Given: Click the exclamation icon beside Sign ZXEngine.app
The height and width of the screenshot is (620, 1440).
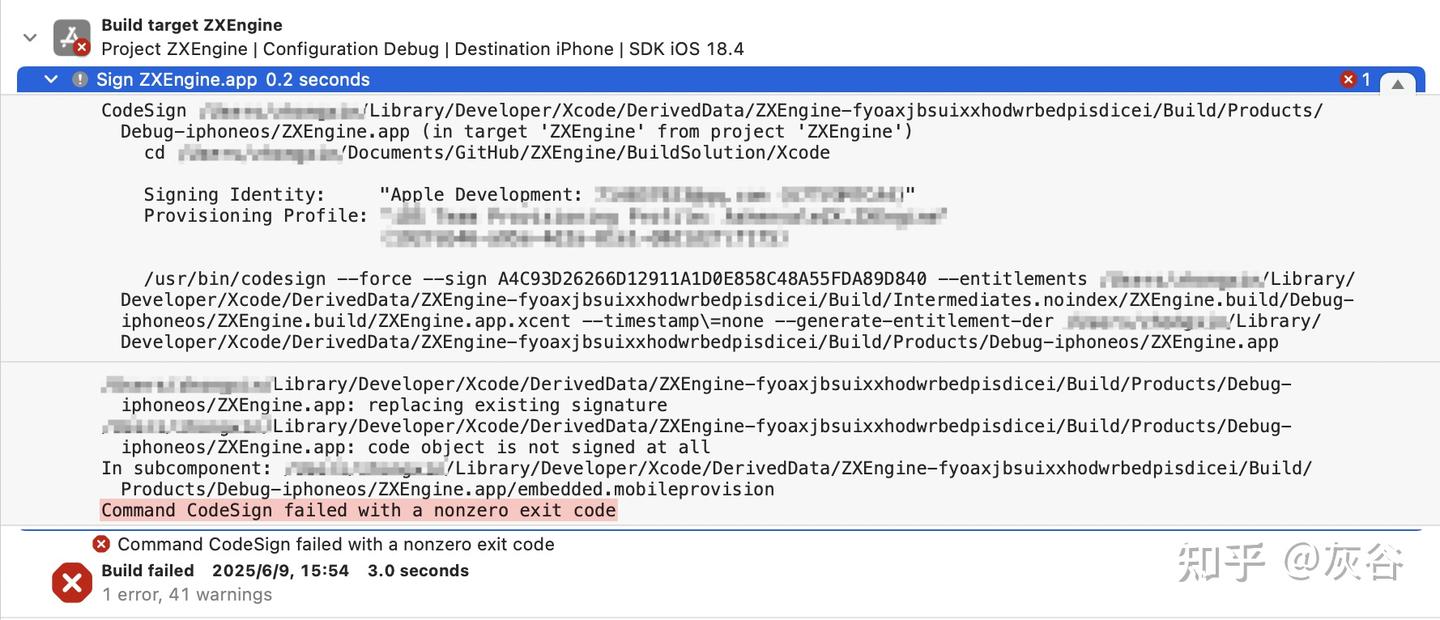Looking at the screenshot, I should pos(80,80).
